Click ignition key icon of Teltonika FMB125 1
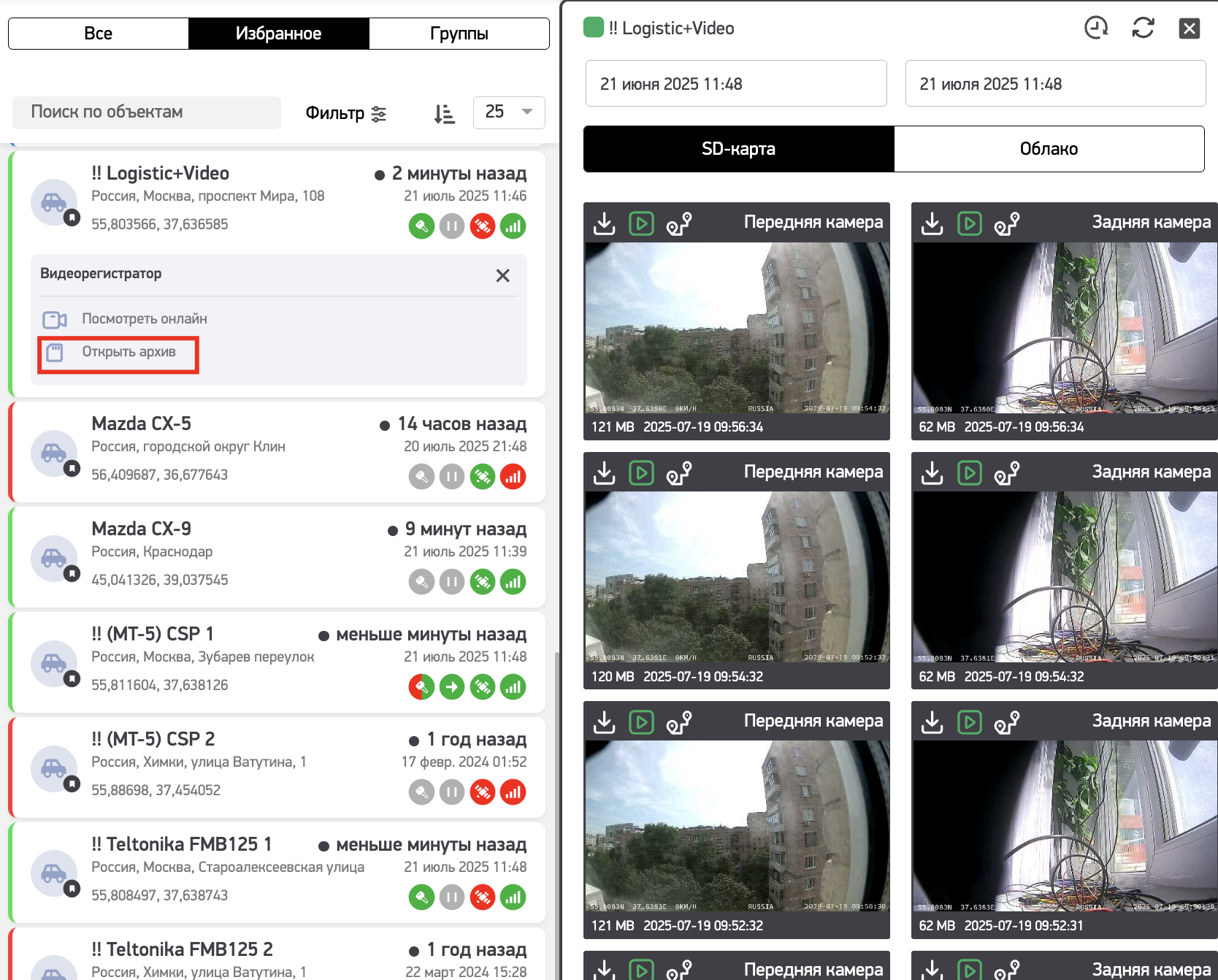Screen dimensions: 1218x980 pyautogui.click(x=421, y=897)
